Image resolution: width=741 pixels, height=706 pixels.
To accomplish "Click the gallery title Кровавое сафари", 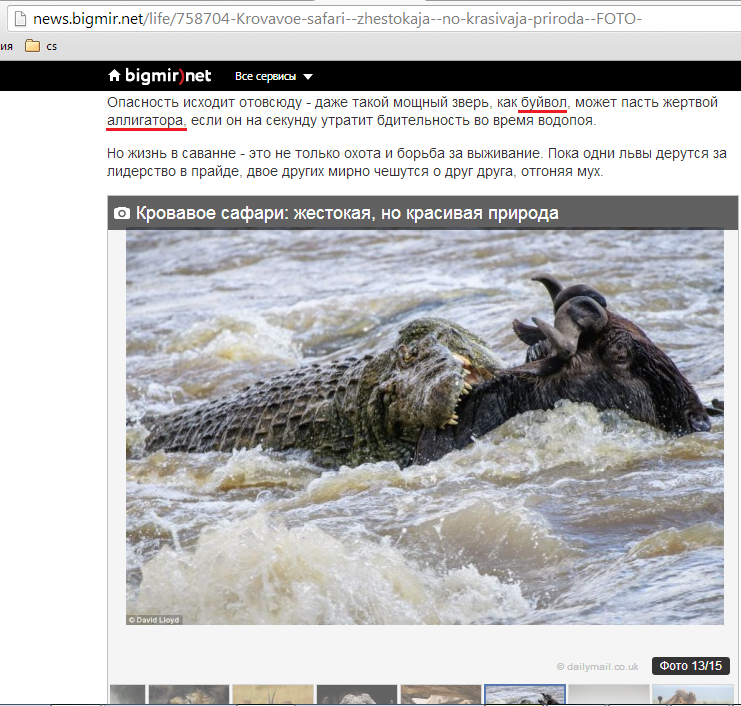I will 346,213.
